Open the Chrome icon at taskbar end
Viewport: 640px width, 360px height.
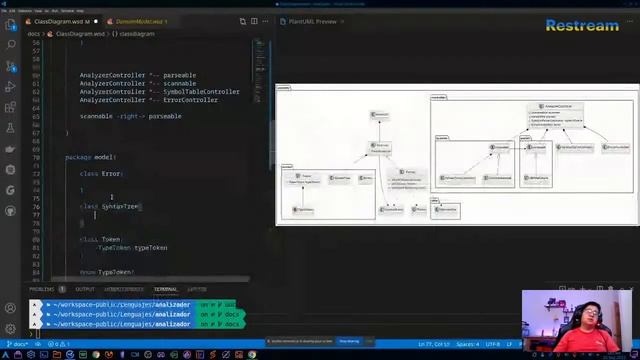(x=252, y=355)
